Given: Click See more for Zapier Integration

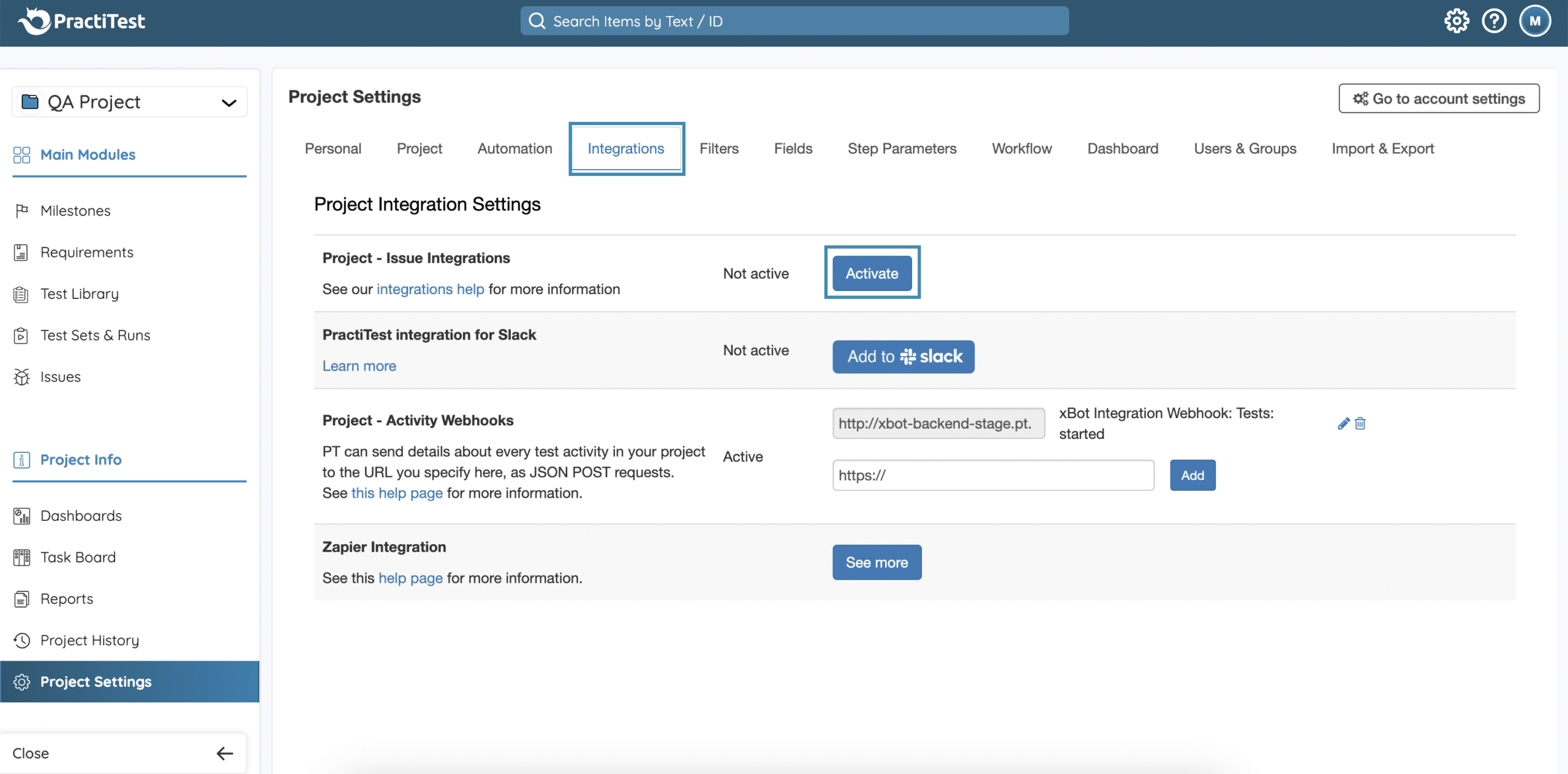Looking at the screenshot, I should point(877,563).
